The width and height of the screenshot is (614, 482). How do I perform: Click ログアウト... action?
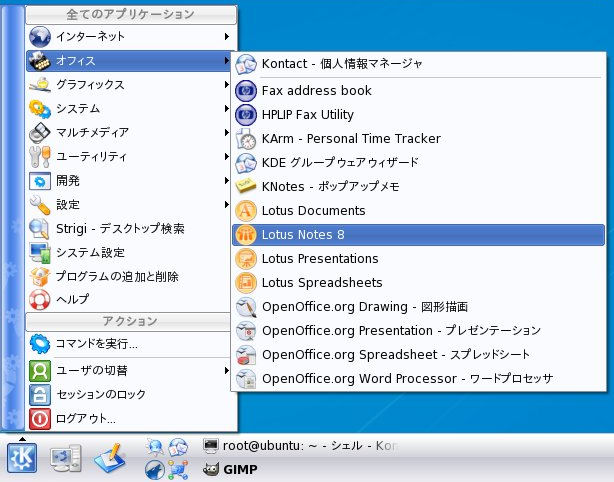129,419
